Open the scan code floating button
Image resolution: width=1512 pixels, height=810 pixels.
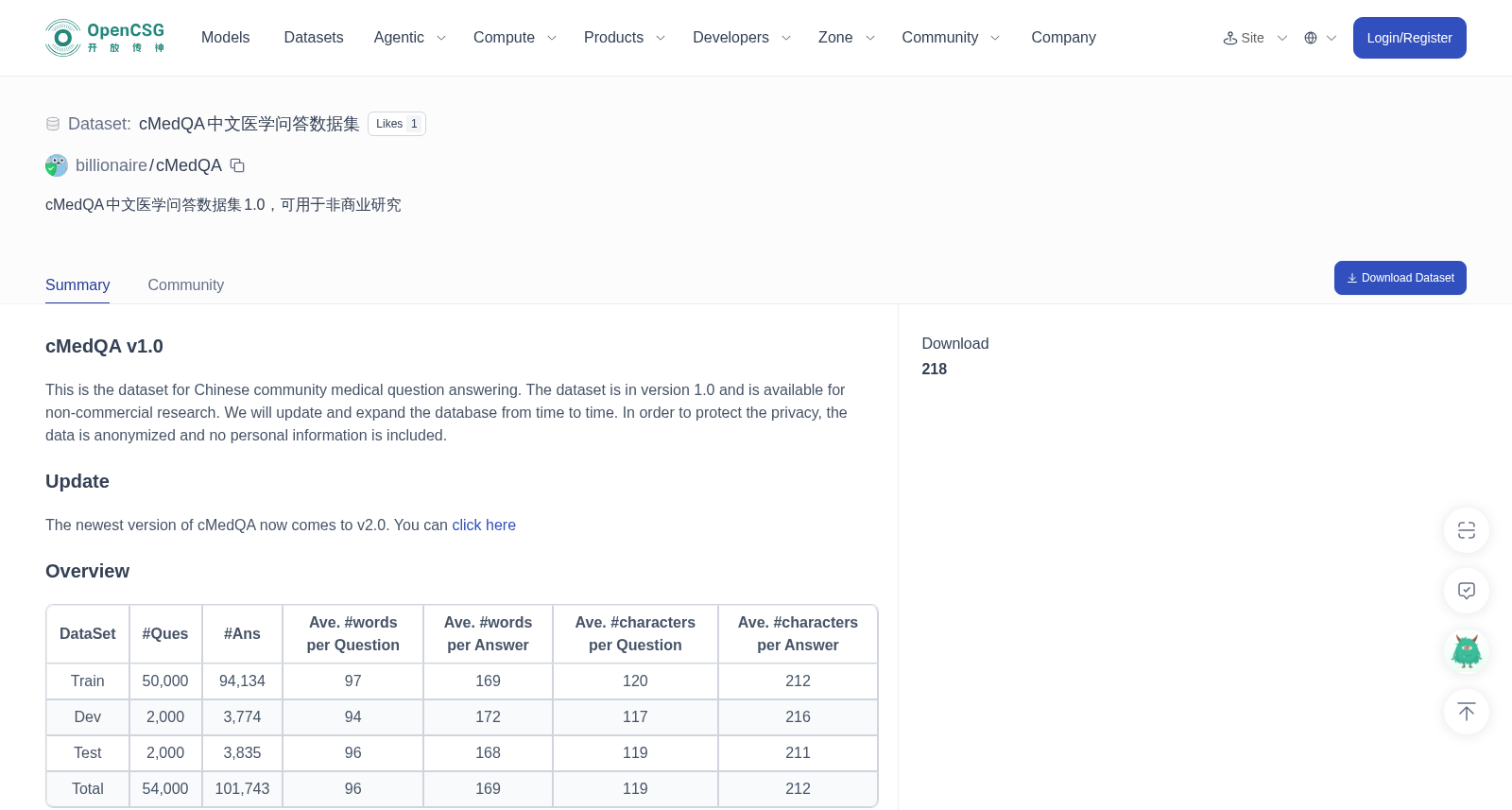pos(1467,530)
